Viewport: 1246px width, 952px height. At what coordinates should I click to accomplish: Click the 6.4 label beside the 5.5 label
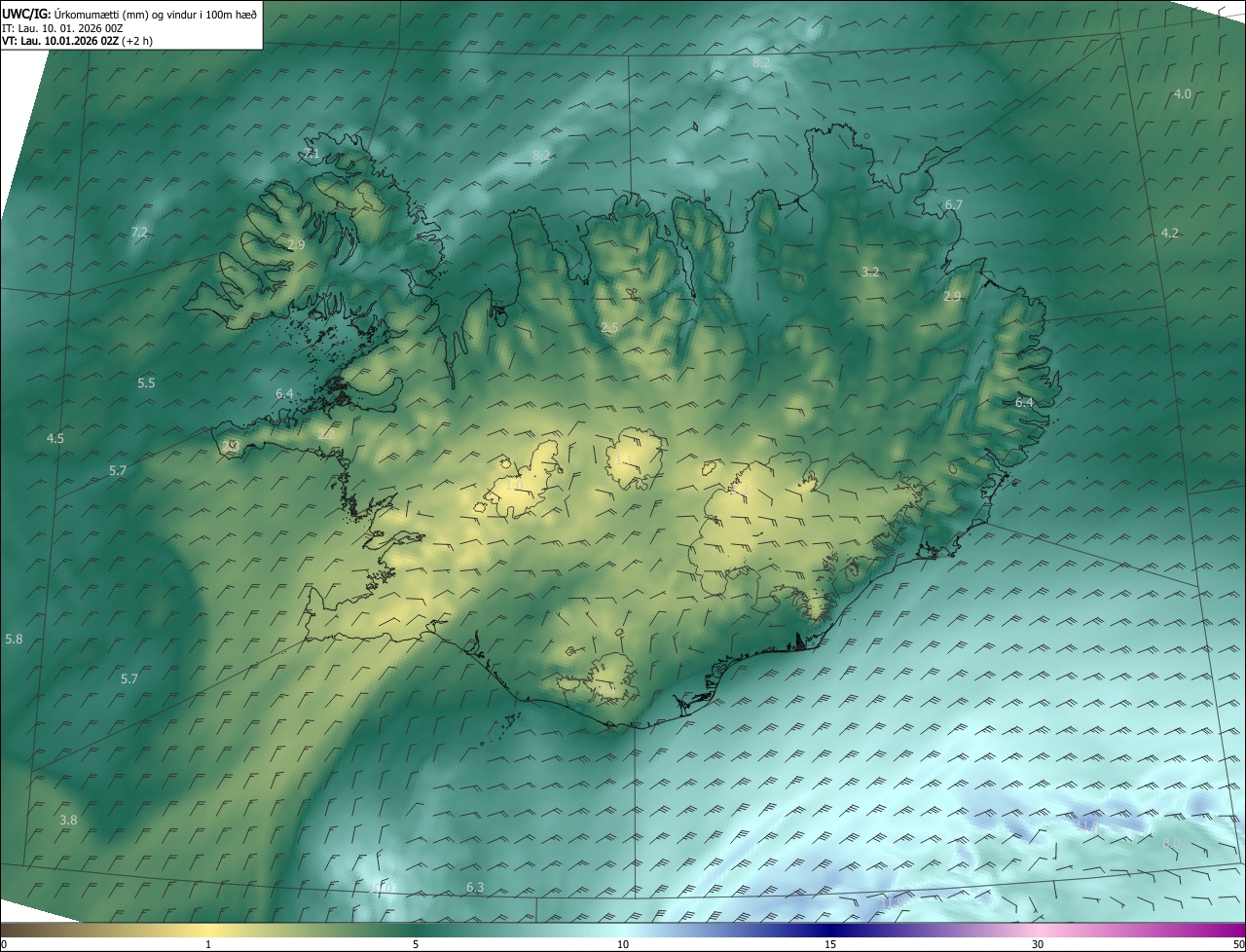click(284, 393)
